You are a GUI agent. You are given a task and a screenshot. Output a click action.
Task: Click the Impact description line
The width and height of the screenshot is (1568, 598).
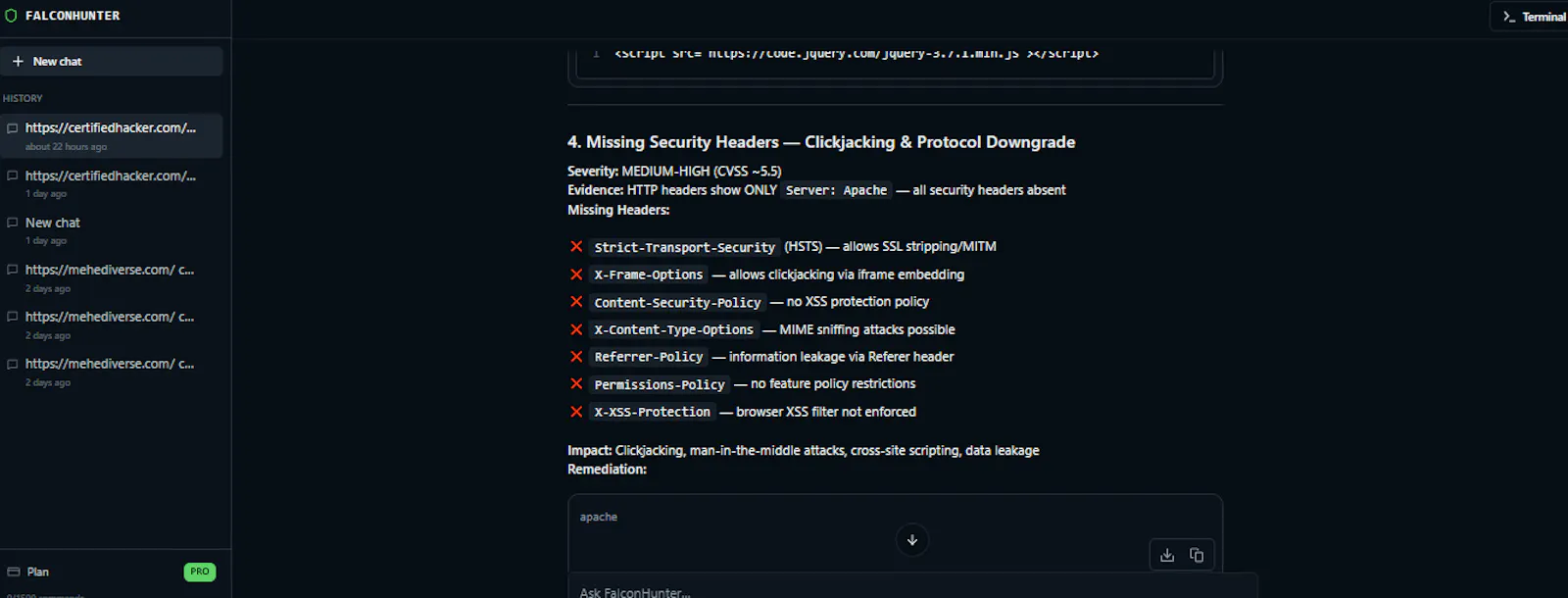804,450
